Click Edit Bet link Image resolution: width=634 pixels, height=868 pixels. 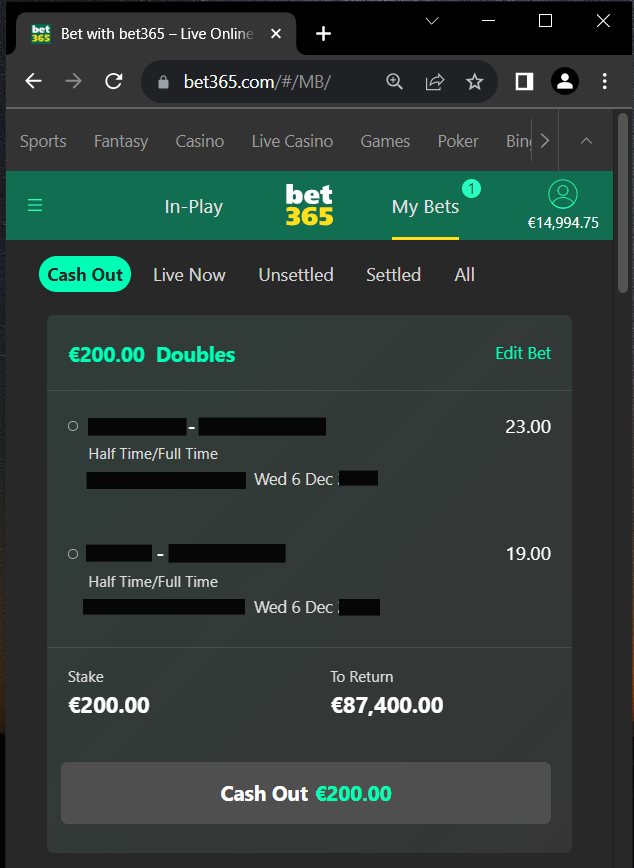coord(523,353)
